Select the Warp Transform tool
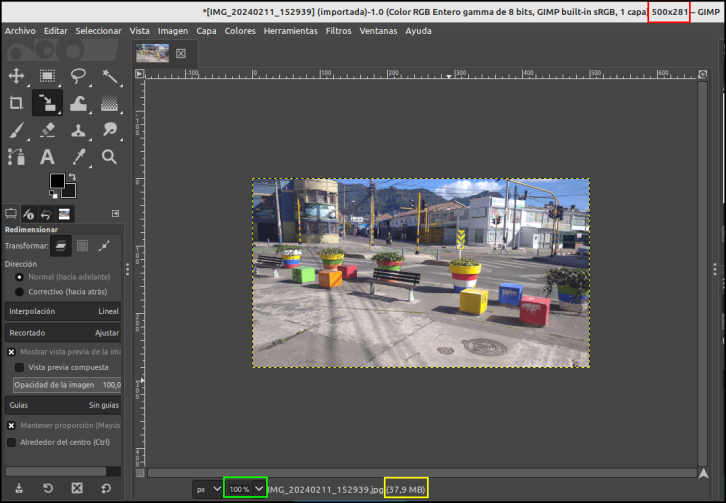Screen dimensions: 726x503 pyautogui.click(x=78, y=103)
